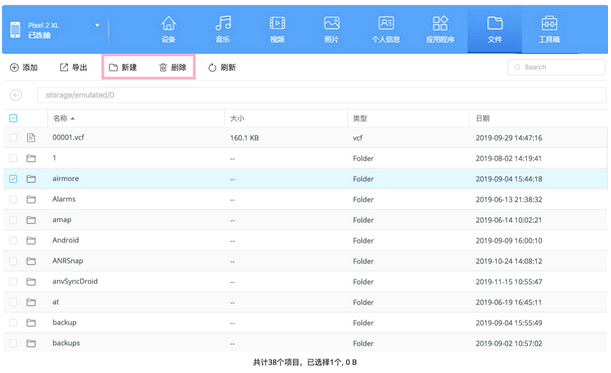
Task: Select the file name 00001.vcf
Action: (x=68, y=137)
